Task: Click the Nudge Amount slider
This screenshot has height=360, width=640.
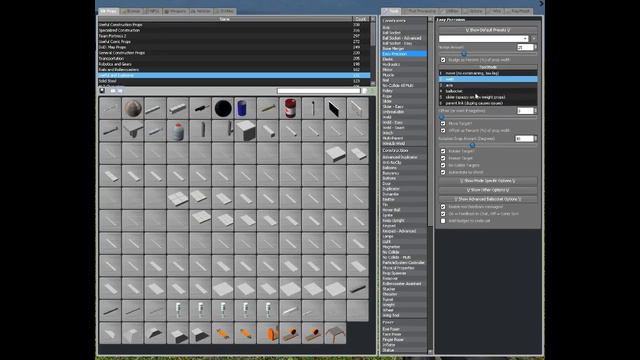Action: (x=488, y=53)
